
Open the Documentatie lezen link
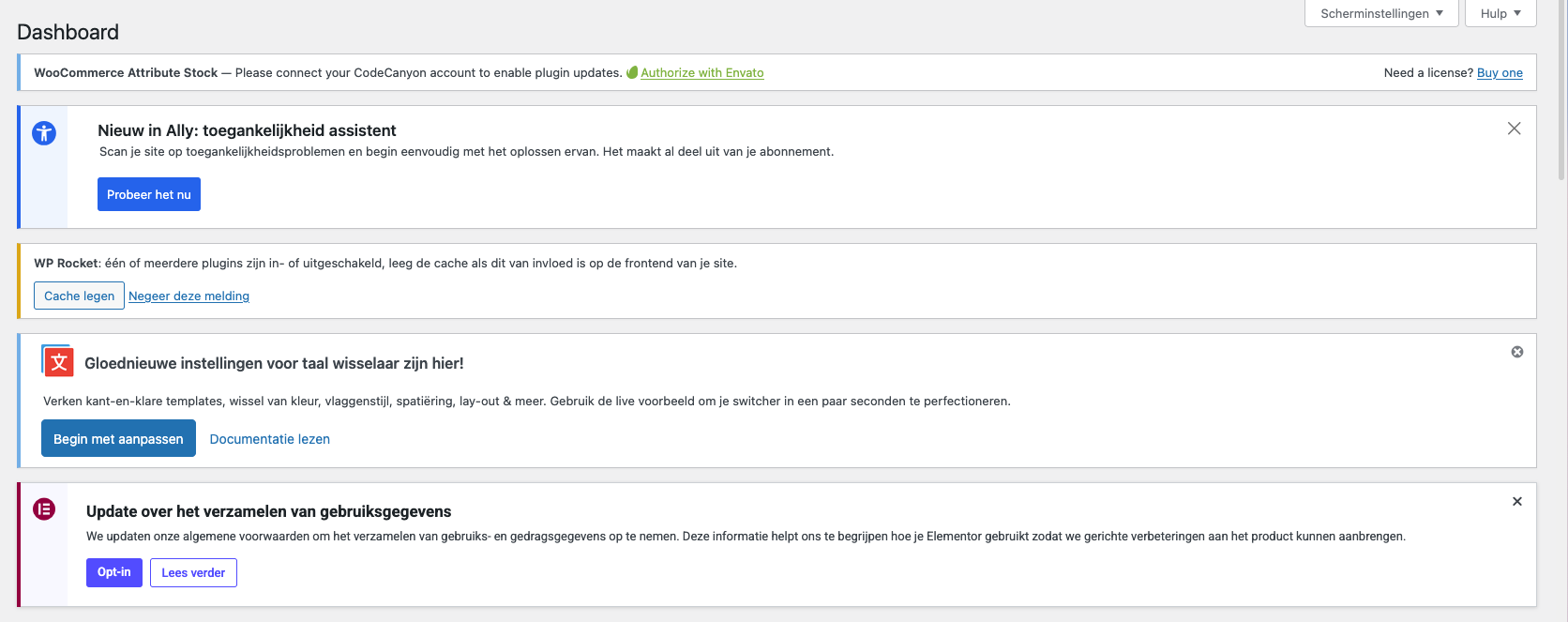coord(269,439)
